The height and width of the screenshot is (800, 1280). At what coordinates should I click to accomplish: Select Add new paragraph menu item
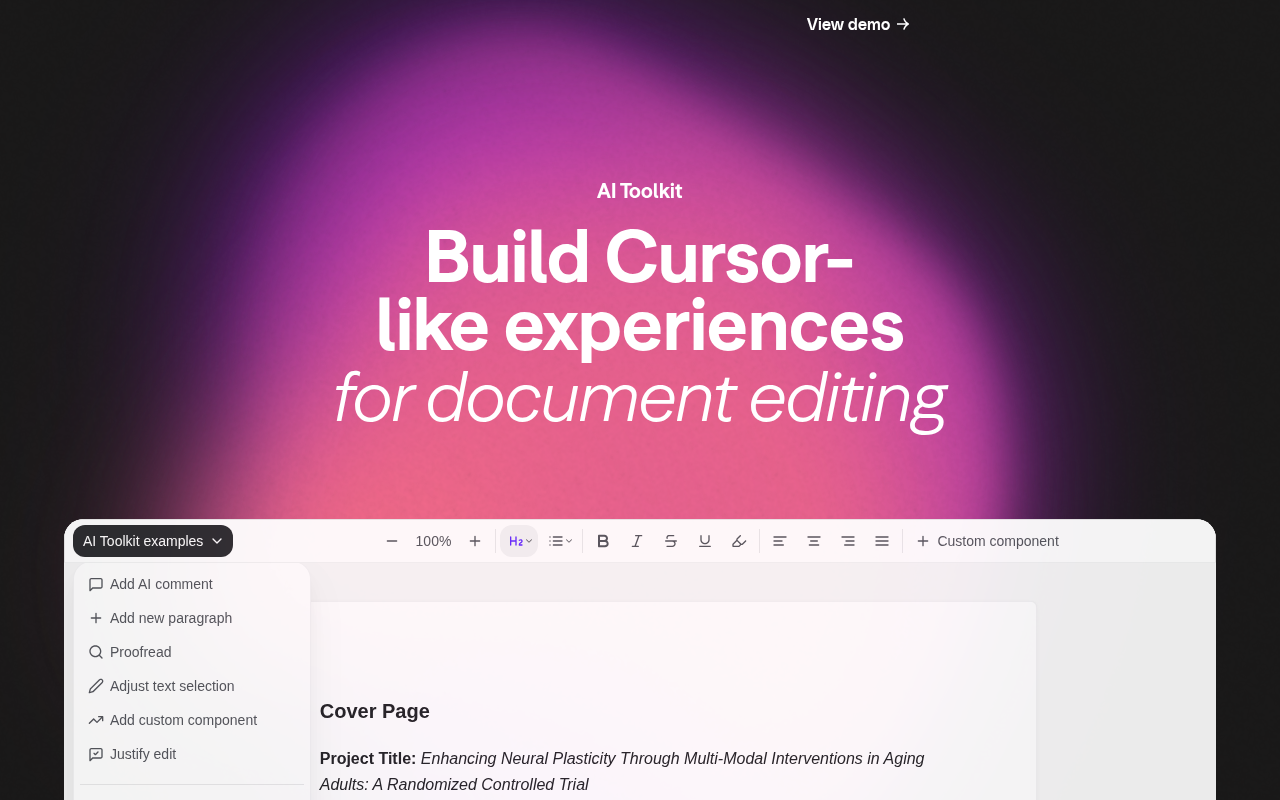pos(192,618)
